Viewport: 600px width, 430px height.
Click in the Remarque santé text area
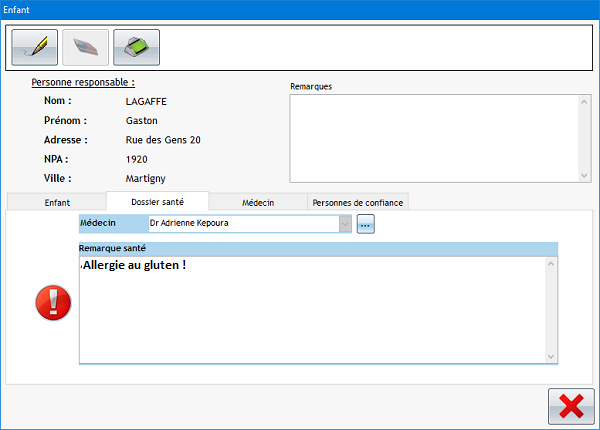coord(310,320)
